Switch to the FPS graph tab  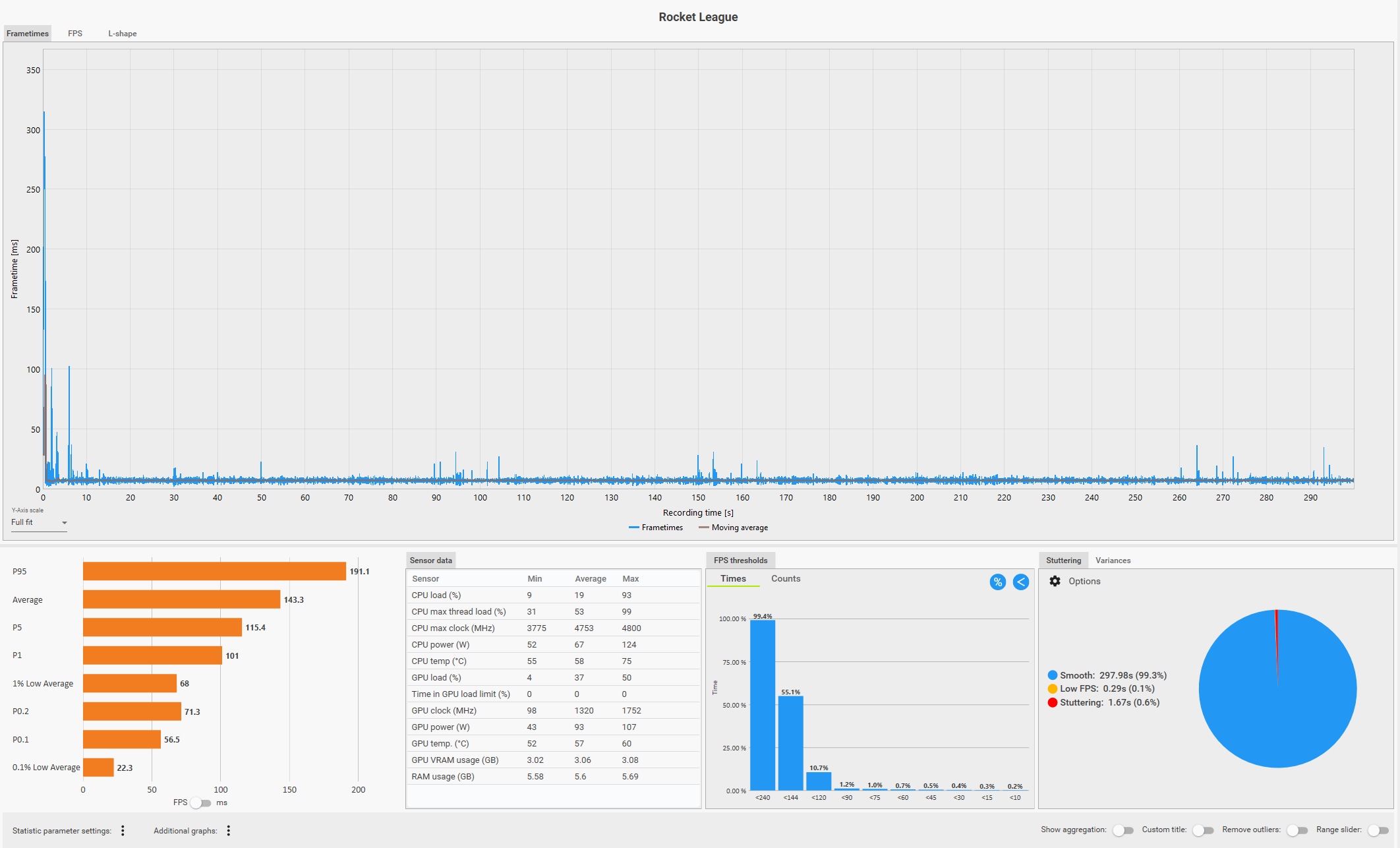click(75, 34)
